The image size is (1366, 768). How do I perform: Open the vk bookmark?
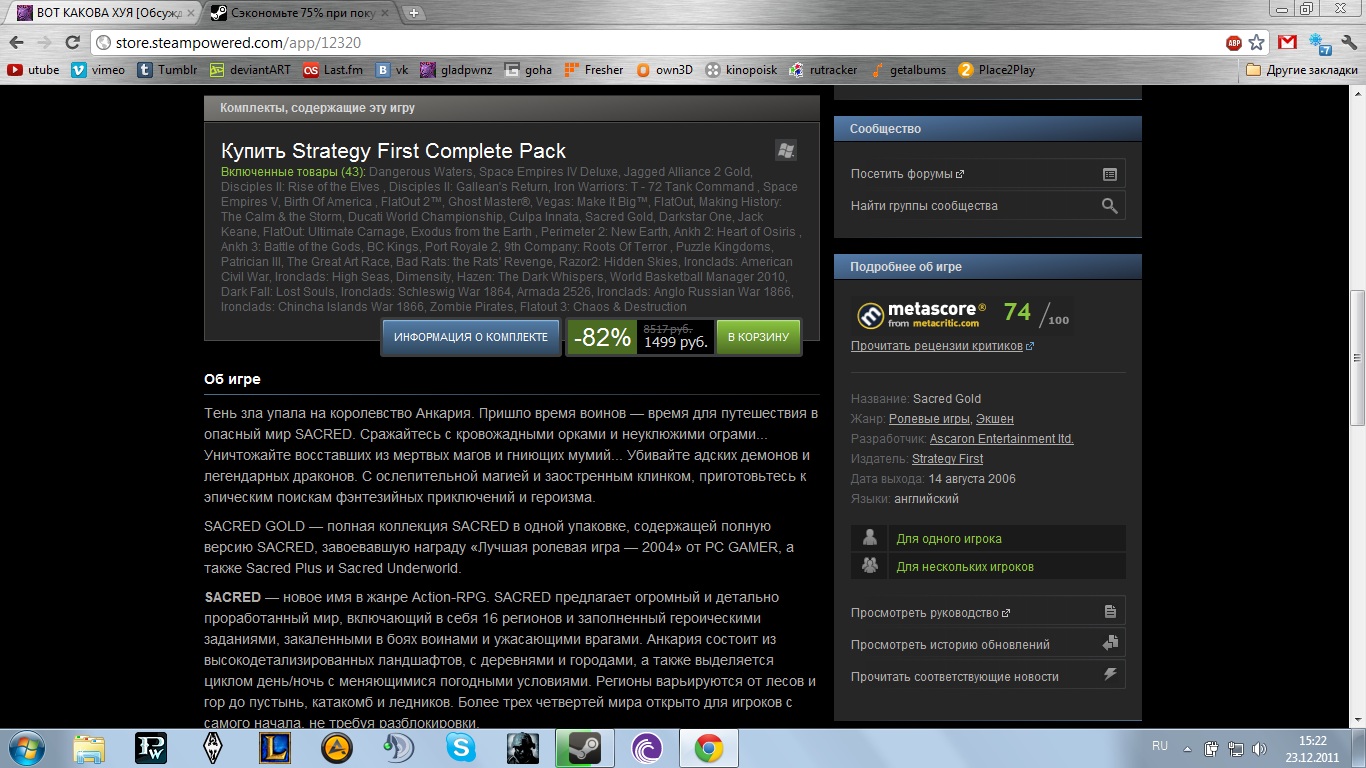(392, 70)
